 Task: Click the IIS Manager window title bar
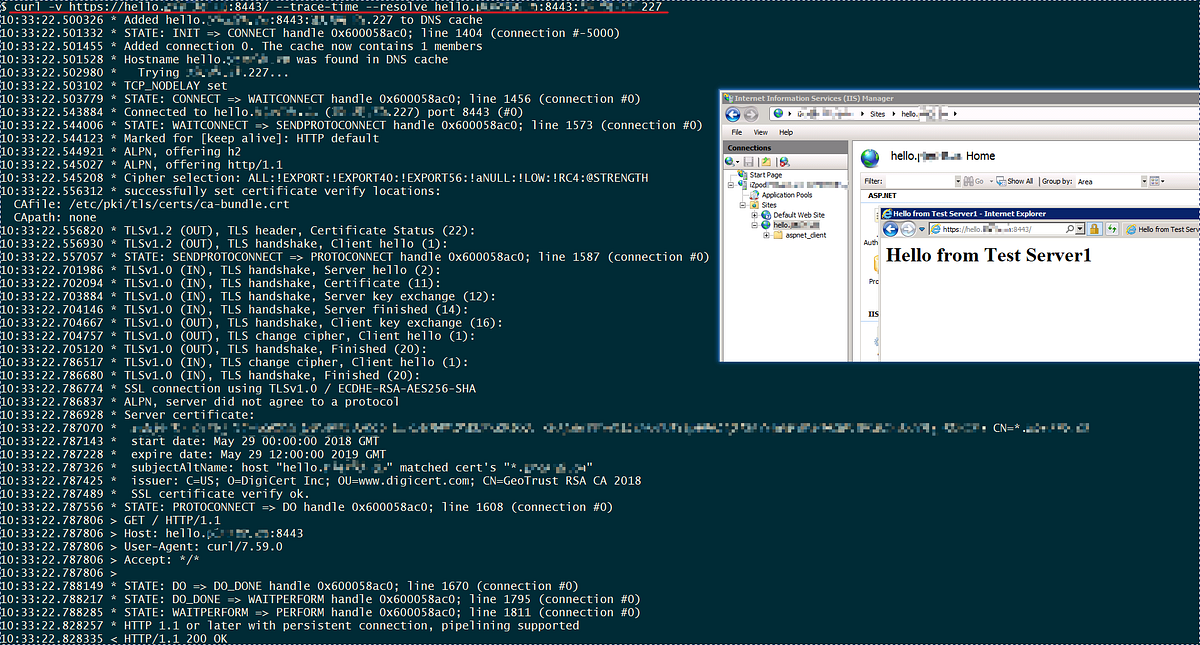960,98
